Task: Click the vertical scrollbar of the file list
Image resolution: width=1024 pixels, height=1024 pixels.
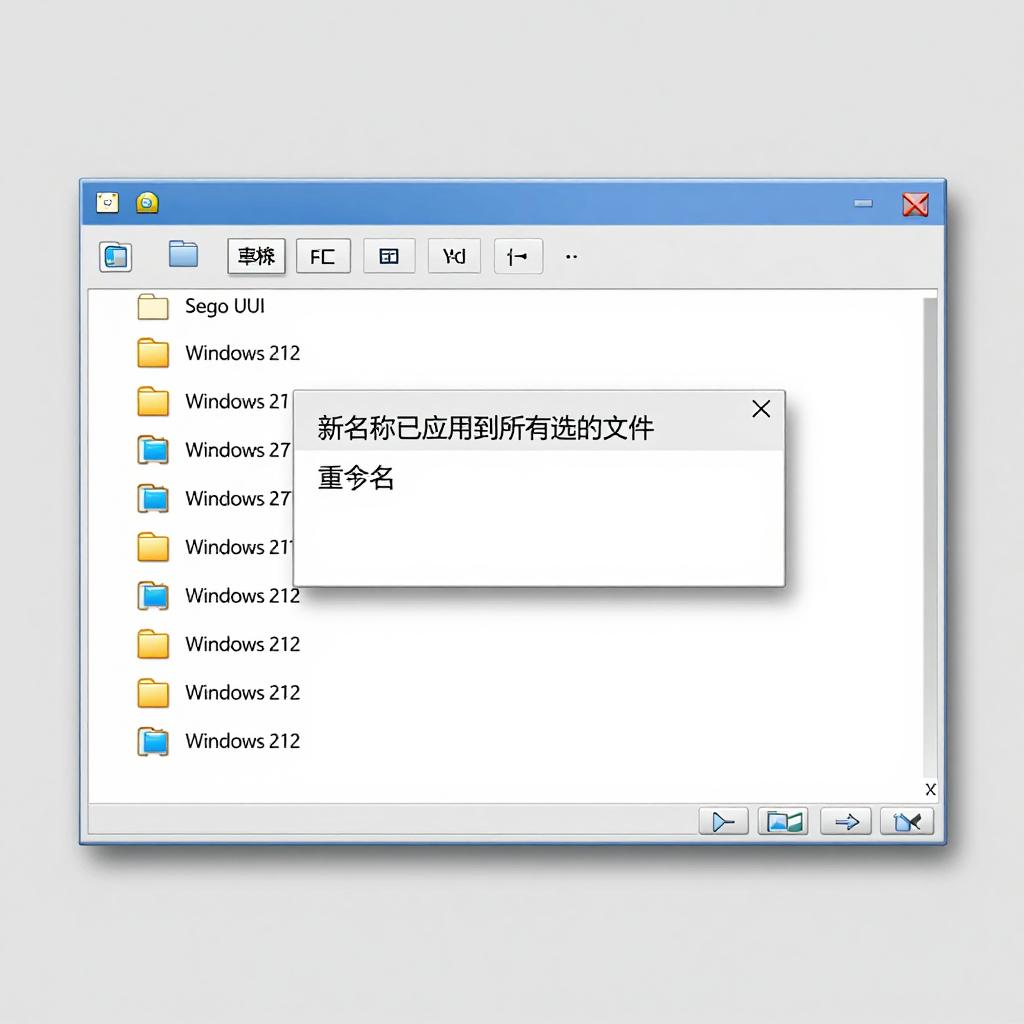Action: click(x=930, y=537)
